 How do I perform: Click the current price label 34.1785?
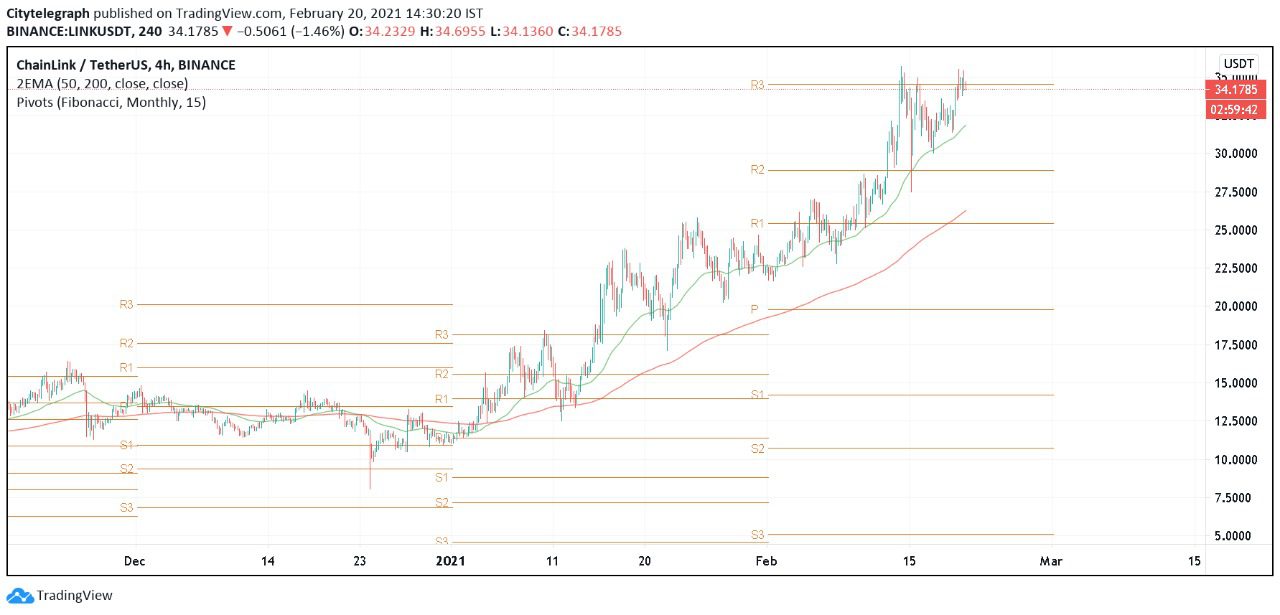[1237, 89]
